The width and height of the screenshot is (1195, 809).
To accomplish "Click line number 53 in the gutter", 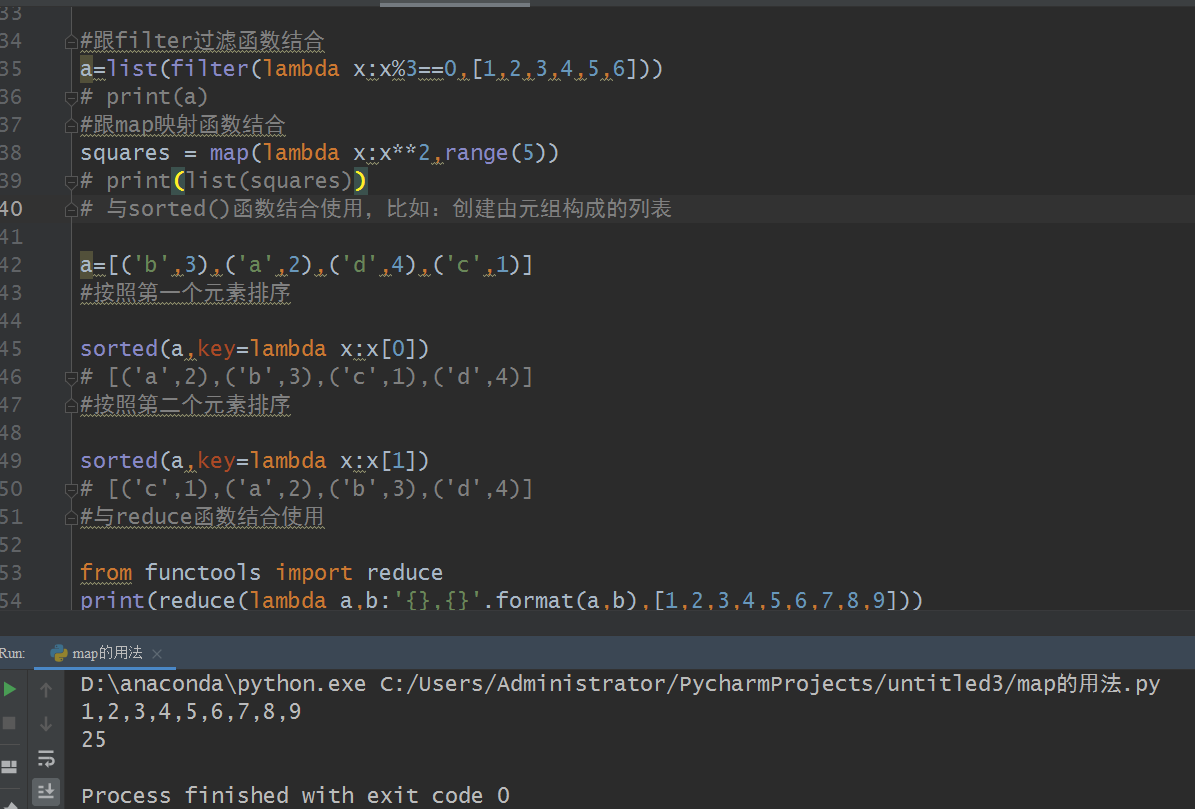I will click(11, 572).
